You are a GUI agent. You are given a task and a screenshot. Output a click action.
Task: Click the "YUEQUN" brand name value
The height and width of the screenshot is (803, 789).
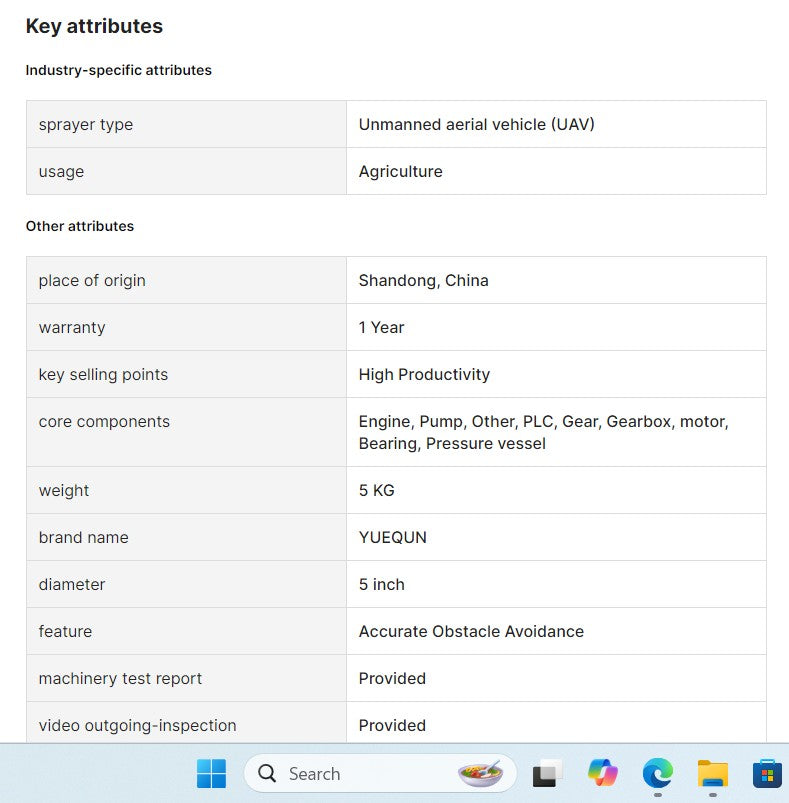(x=392, y=537)
